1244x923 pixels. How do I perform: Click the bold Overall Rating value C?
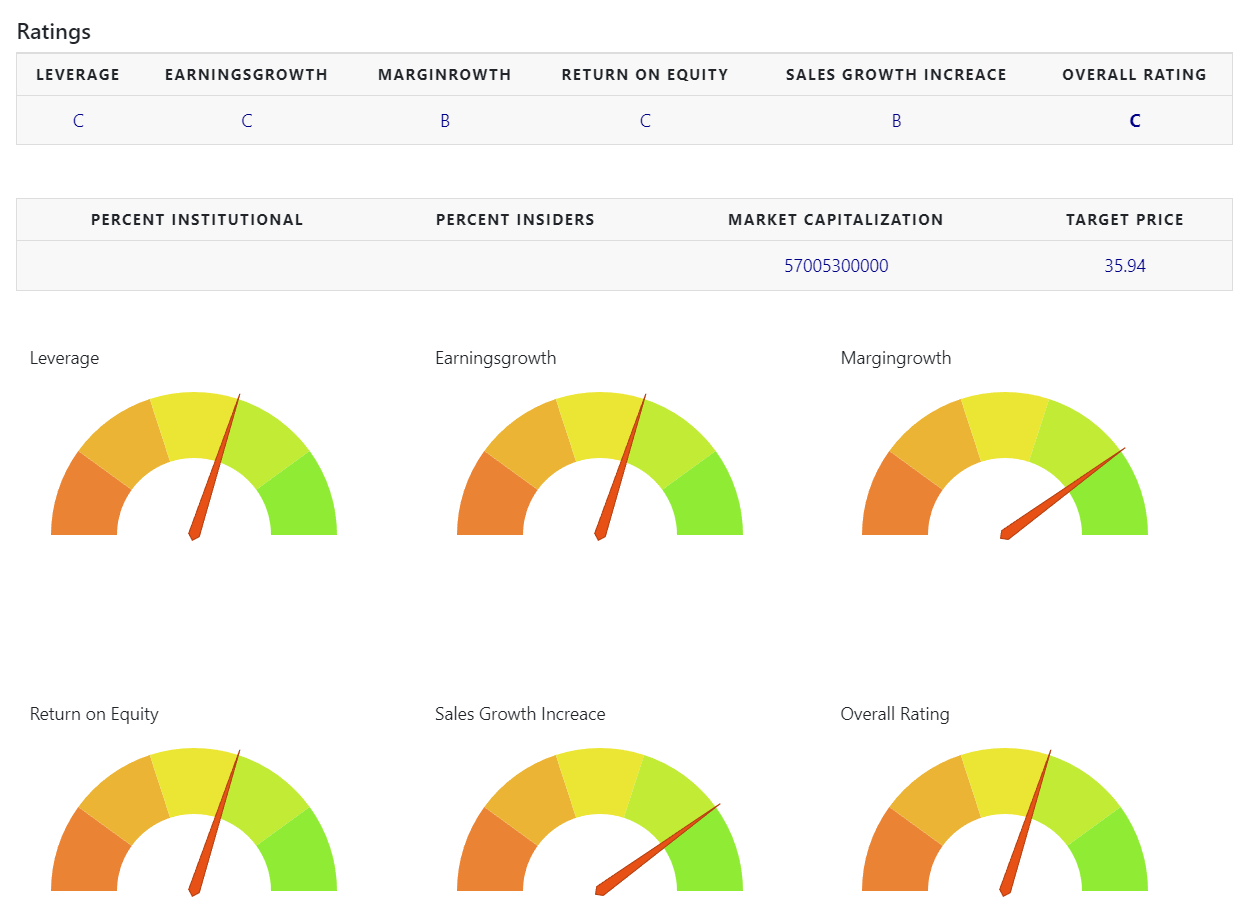click(1134, 121)
